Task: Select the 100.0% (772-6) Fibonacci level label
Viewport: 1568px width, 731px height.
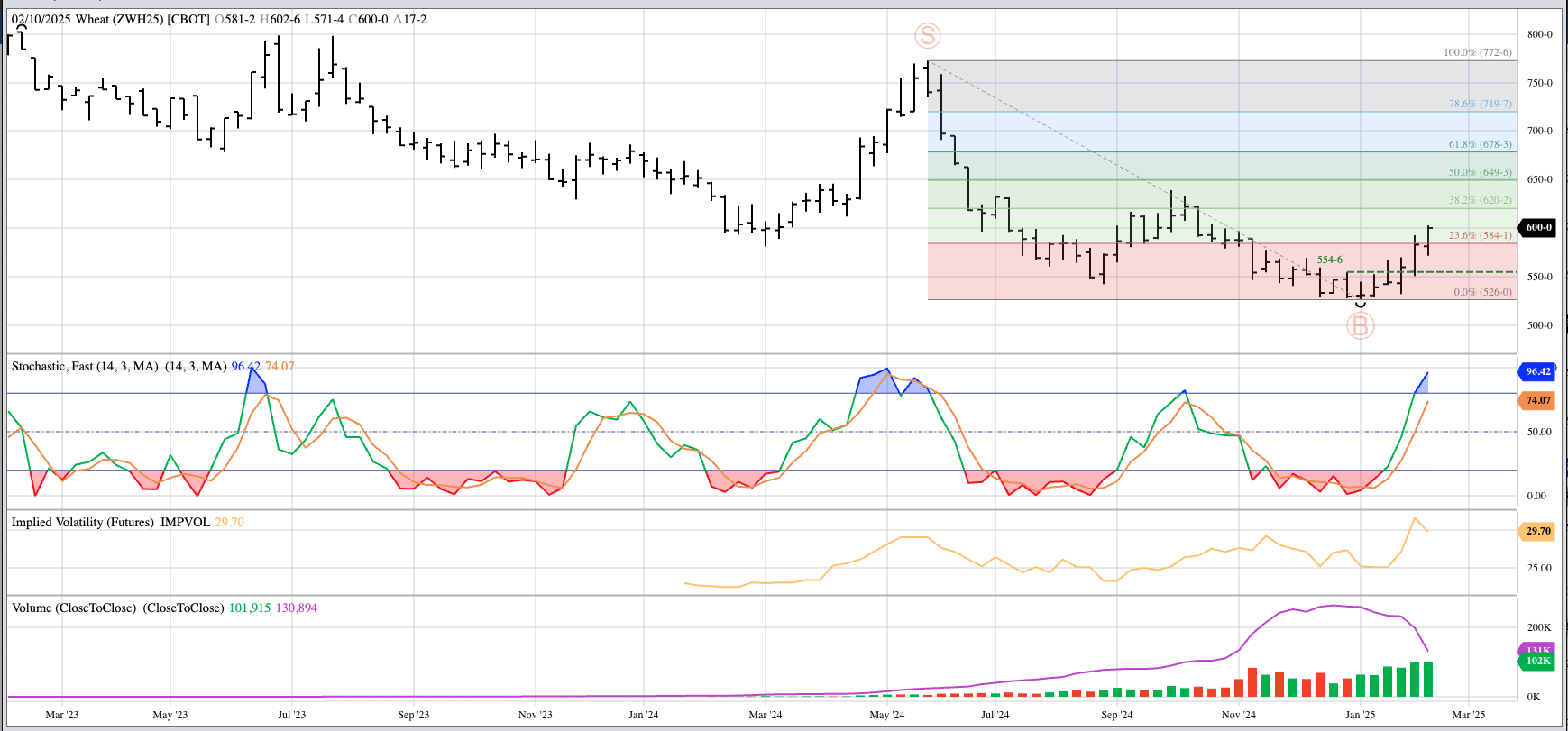Action: [x=1477, y=52]
